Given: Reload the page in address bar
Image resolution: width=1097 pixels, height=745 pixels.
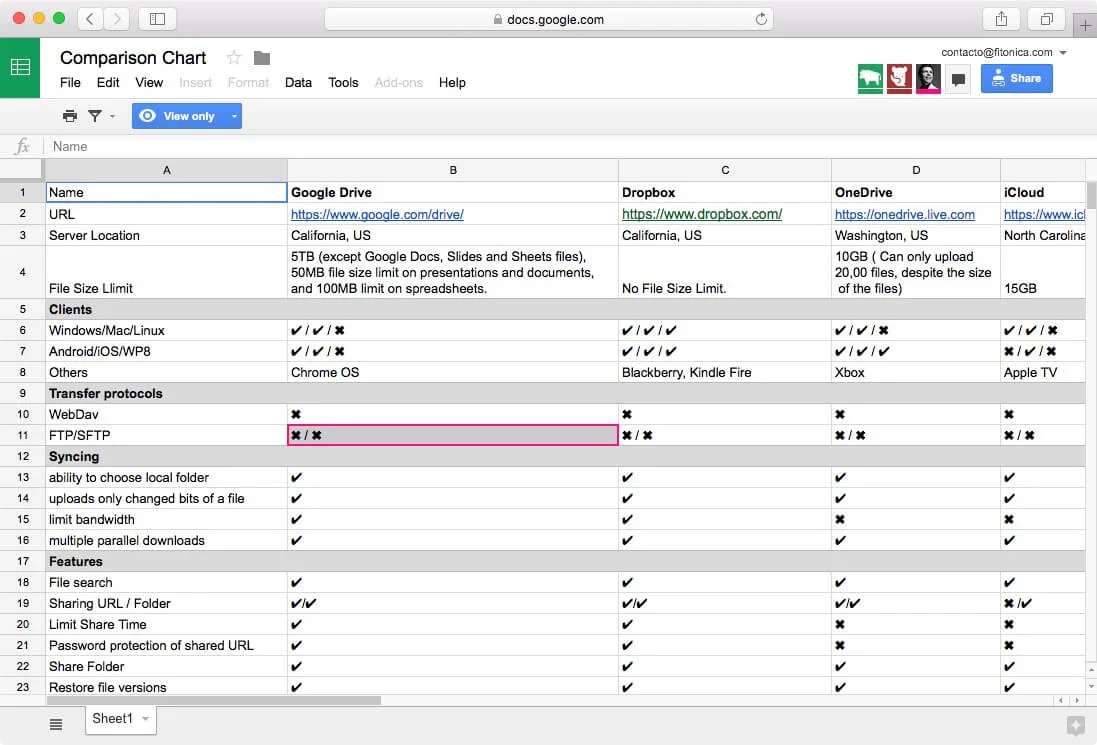Looking at the screenshot, I should [761, 19].
